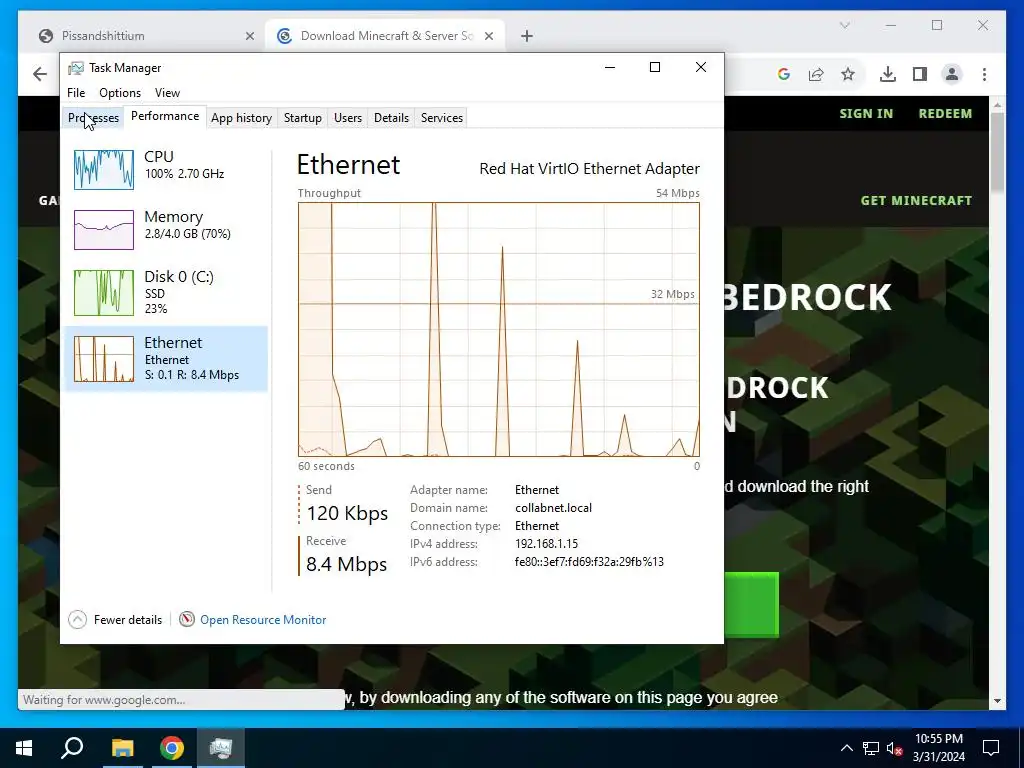The height and width of the screenshot is (768, 1024).
Task: Switch to the Startup tab
Action: point(302,118)
